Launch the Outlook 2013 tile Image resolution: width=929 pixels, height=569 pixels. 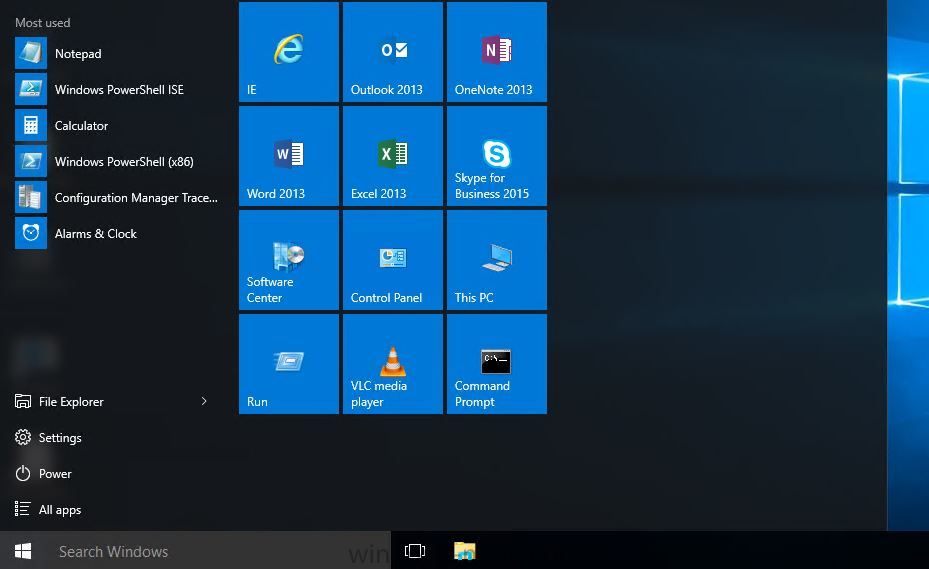coord(393,52)
